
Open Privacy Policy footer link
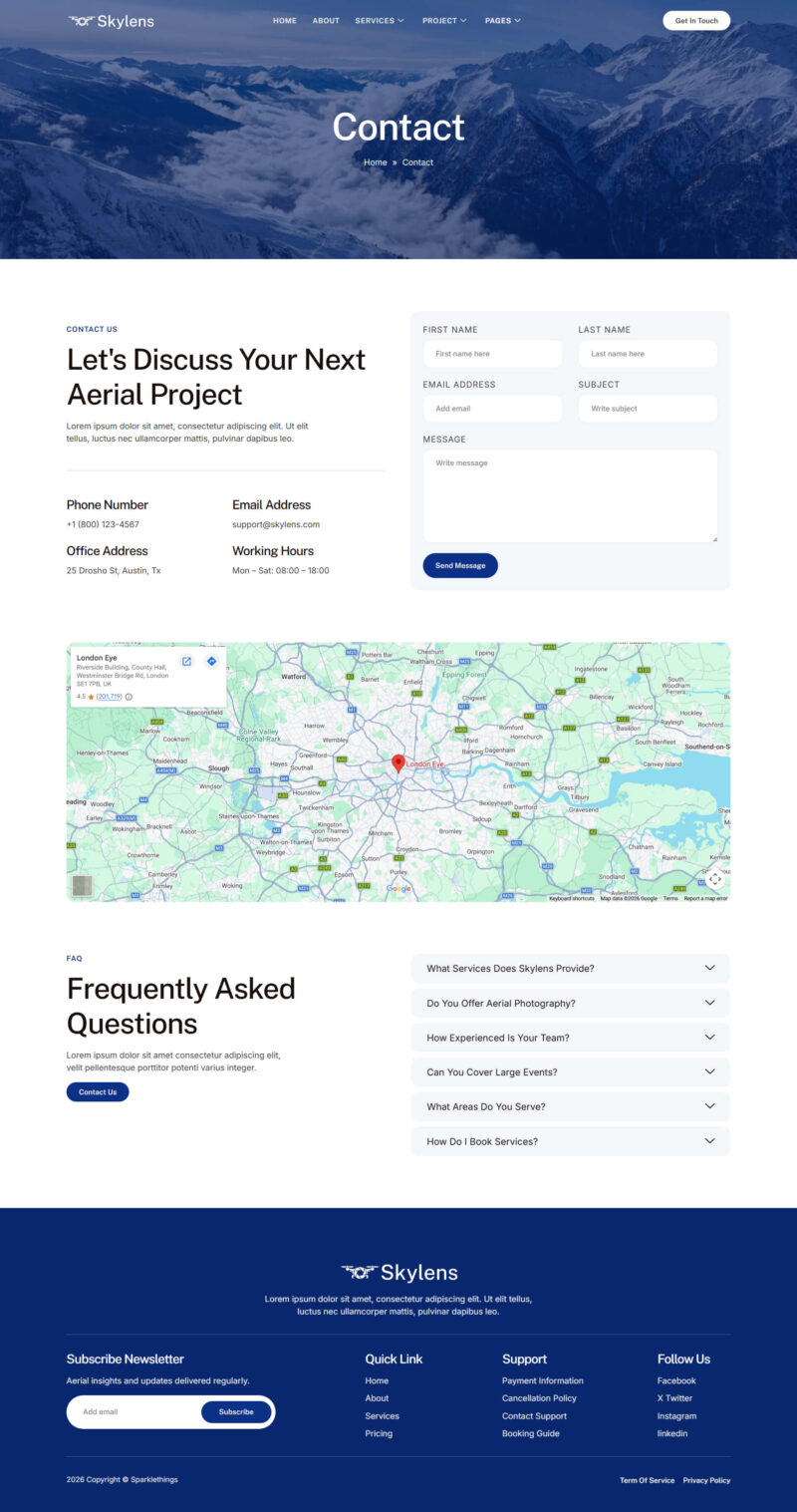[706, 1481]
